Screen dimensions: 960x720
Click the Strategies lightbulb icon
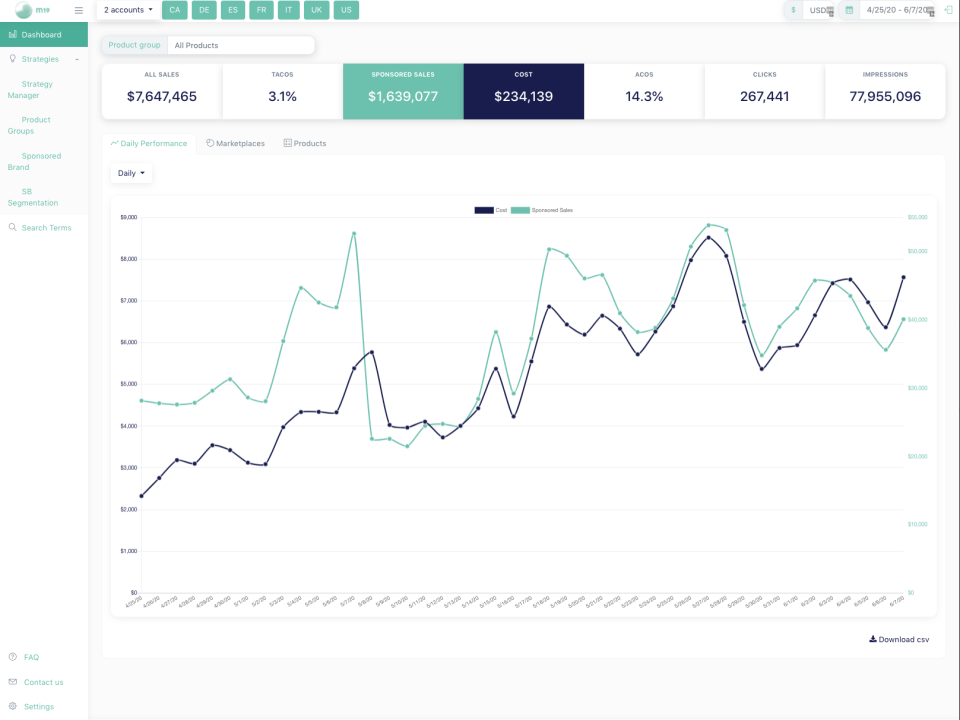10,58
